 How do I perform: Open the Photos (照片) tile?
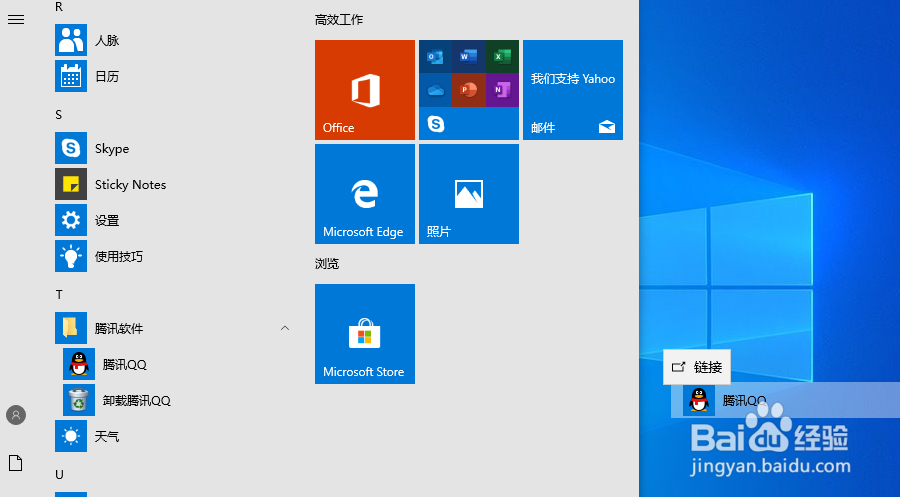(469, 194)
